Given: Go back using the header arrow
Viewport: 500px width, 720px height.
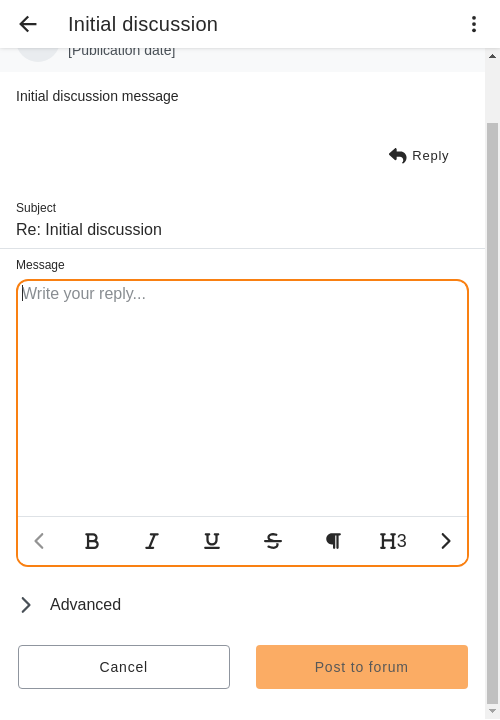Looking at the screenshot, I should click(28, 24).
